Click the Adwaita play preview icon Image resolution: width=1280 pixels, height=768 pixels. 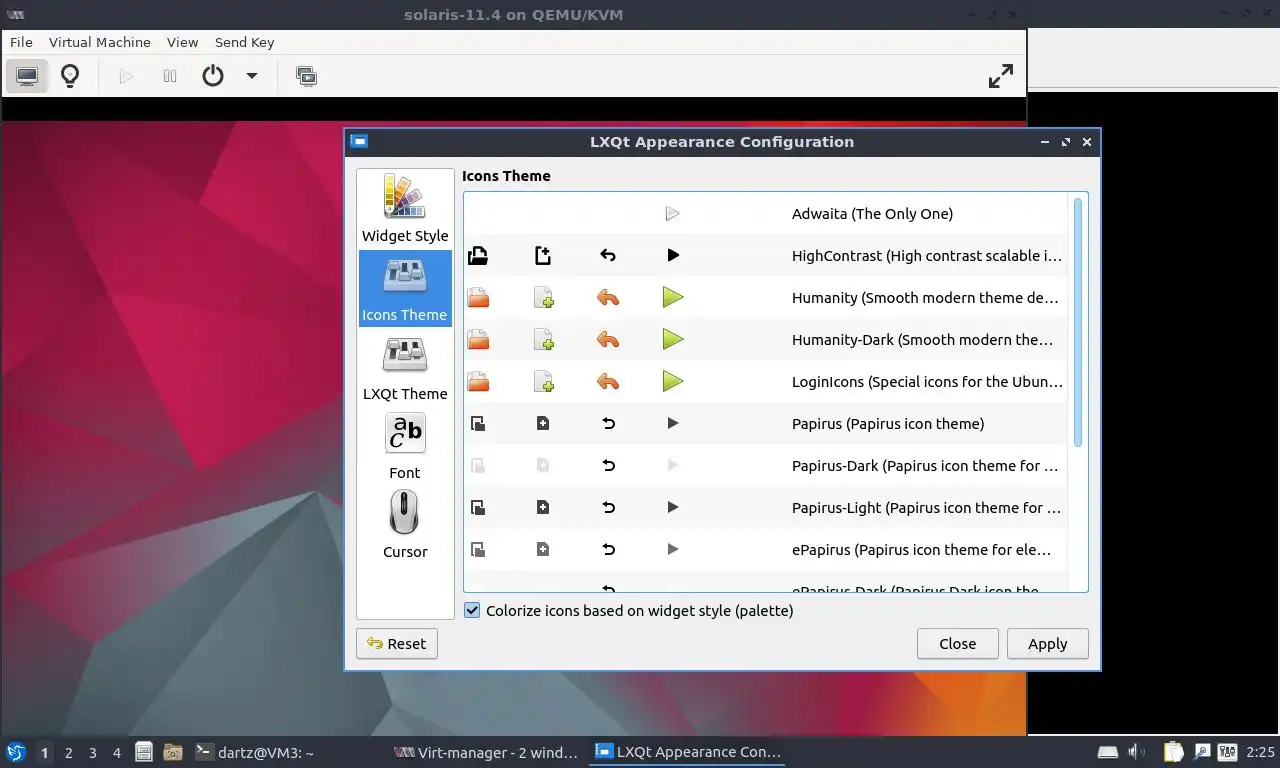click(x=673, y=214)
